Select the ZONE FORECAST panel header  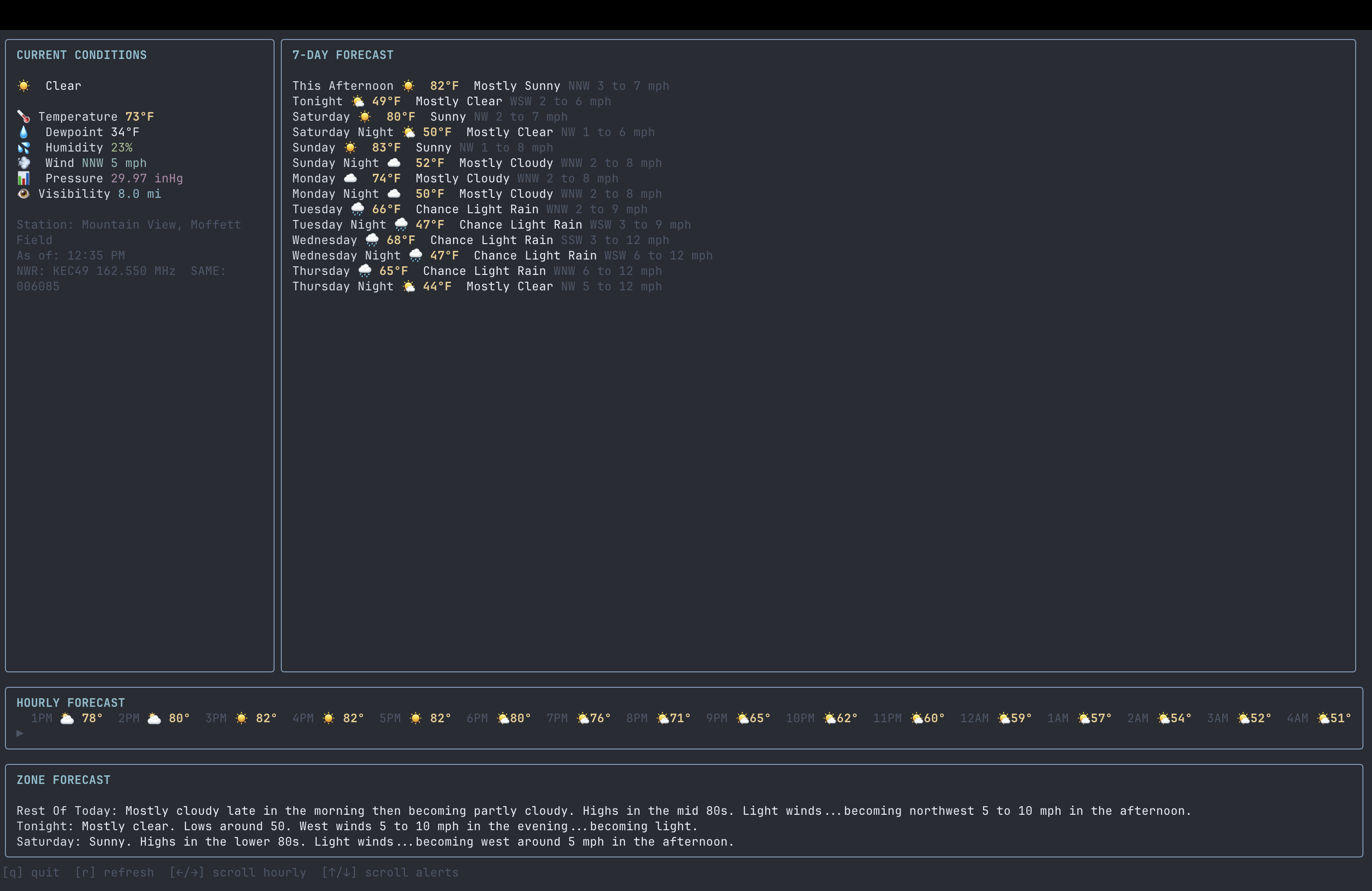64,779
